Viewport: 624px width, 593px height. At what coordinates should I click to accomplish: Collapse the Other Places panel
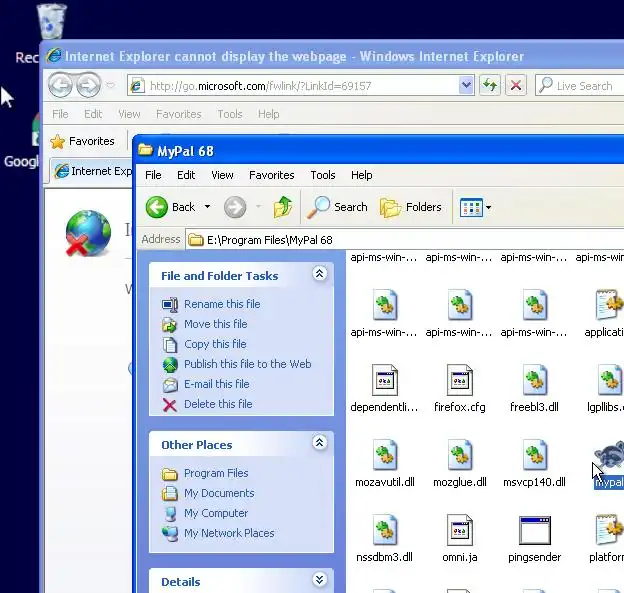[320, 443]
